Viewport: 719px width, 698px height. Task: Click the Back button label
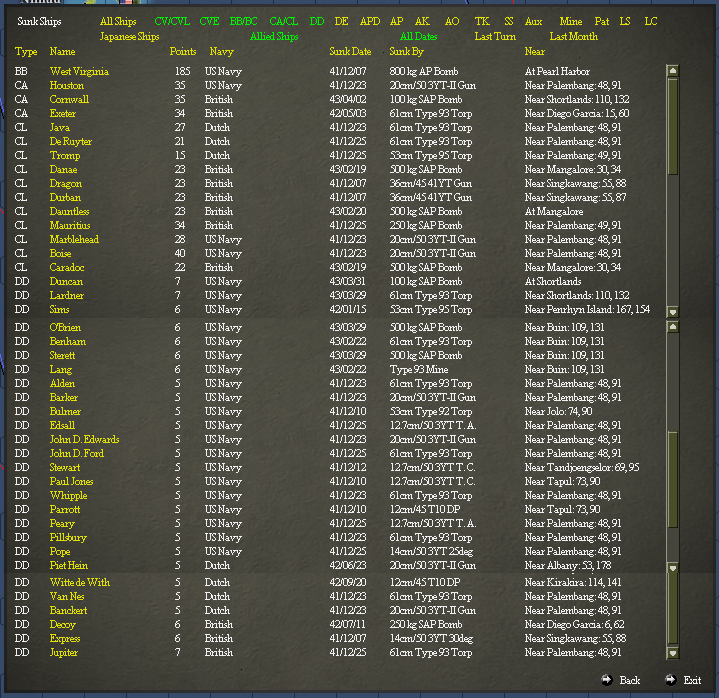coord(630,680)
